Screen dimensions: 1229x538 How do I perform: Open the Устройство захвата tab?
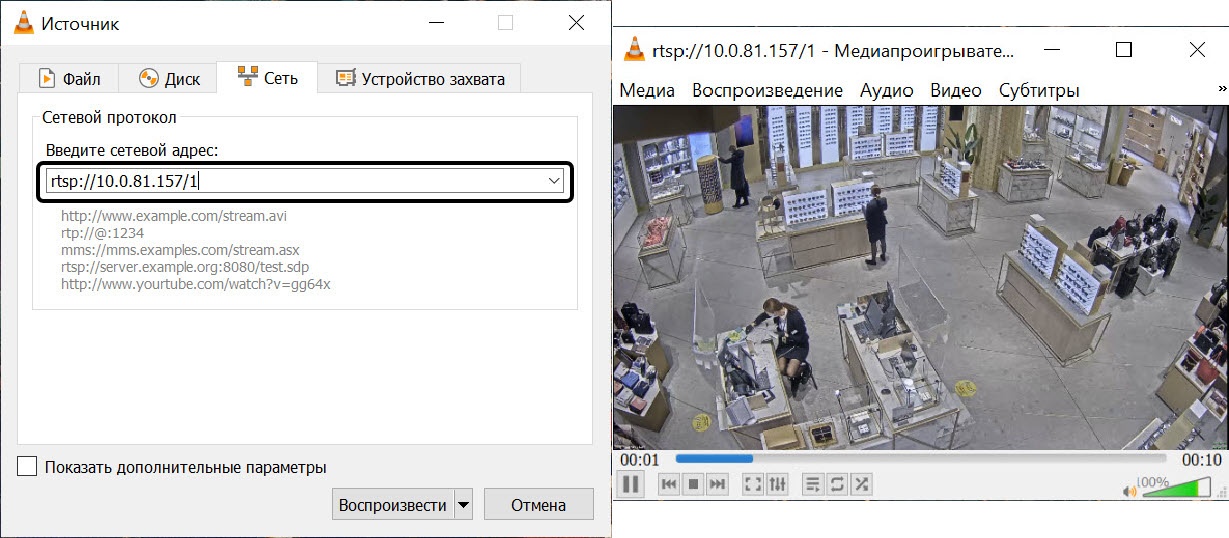pos(420,78)
